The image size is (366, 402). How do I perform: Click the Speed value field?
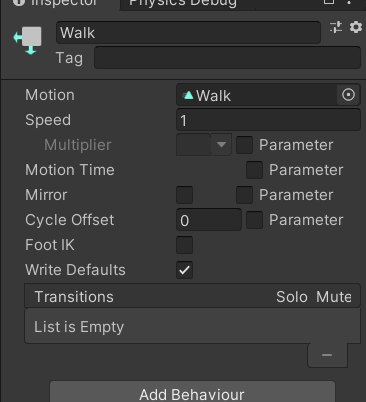click(x=268, y=120)
